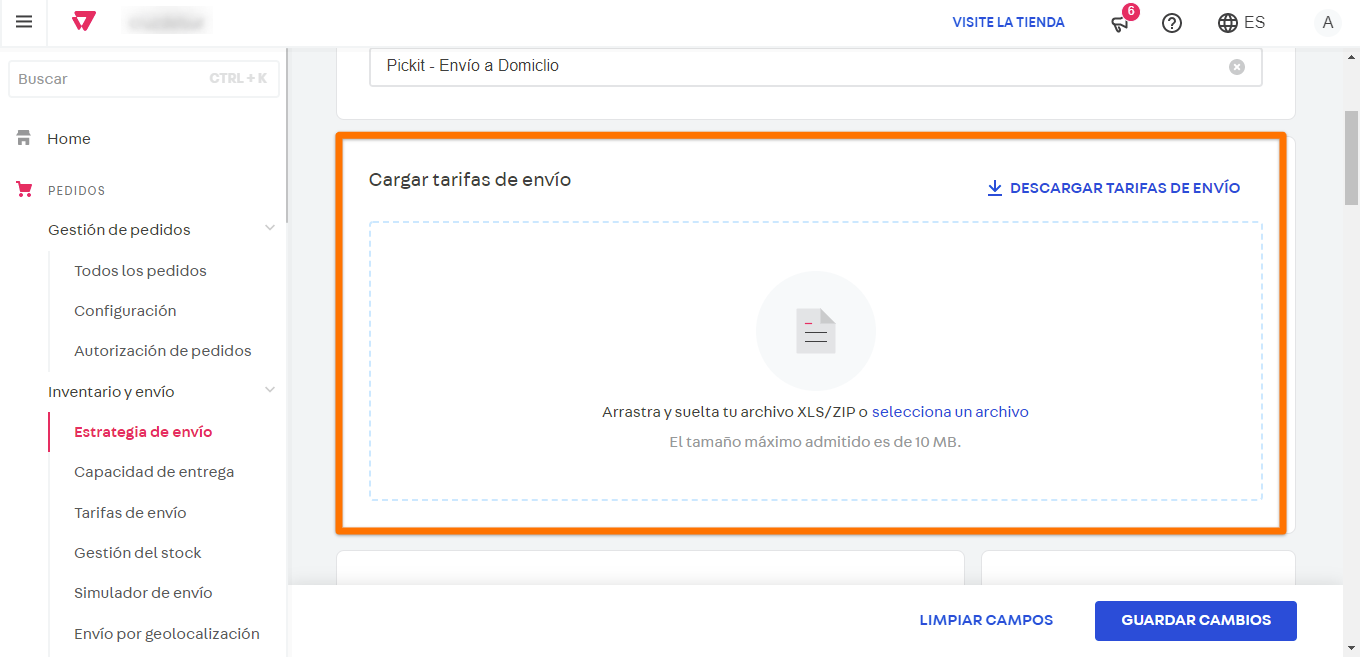Collapse the Inventario y envío section
This screenshot has height=657, width=1360.
pyautogui.click(x=269, y=390)
